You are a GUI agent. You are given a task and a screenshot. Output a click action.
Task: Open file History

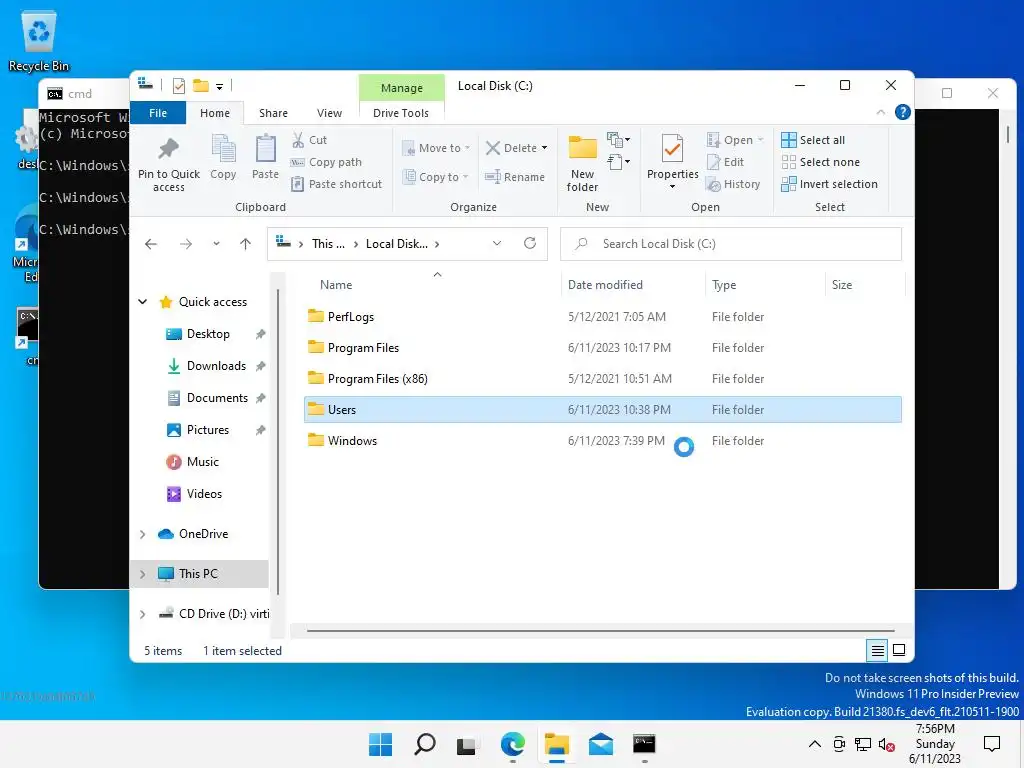[733, 184]
